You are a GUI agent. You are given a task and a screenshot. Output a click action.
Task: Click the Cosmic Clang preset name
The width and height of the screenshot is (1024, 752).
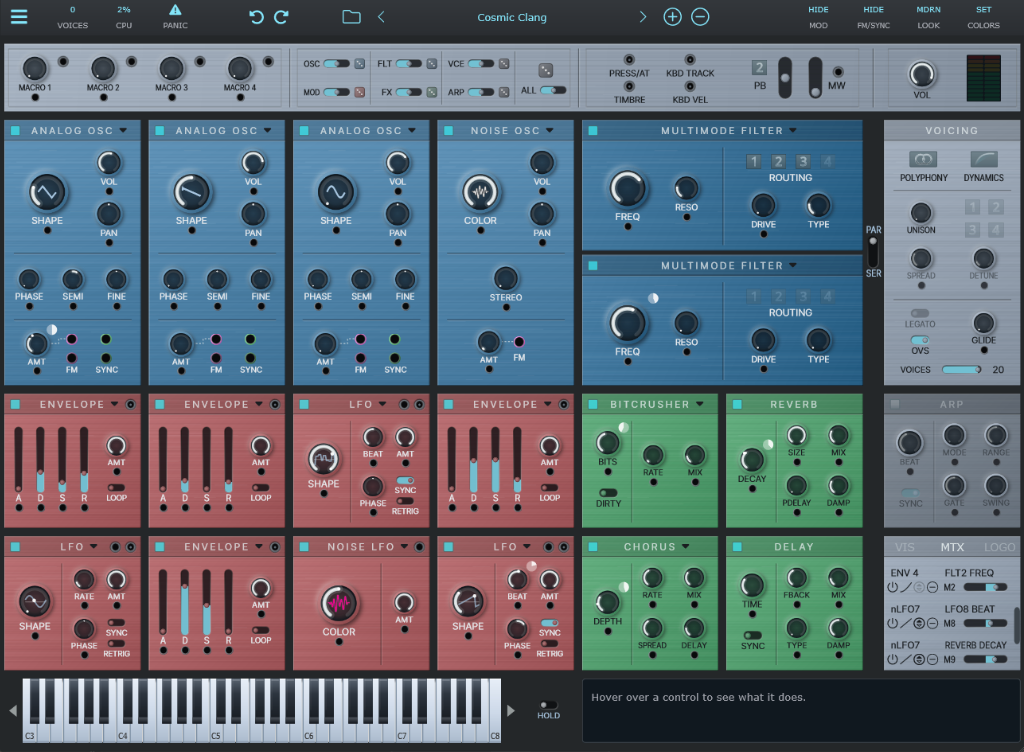512,18
